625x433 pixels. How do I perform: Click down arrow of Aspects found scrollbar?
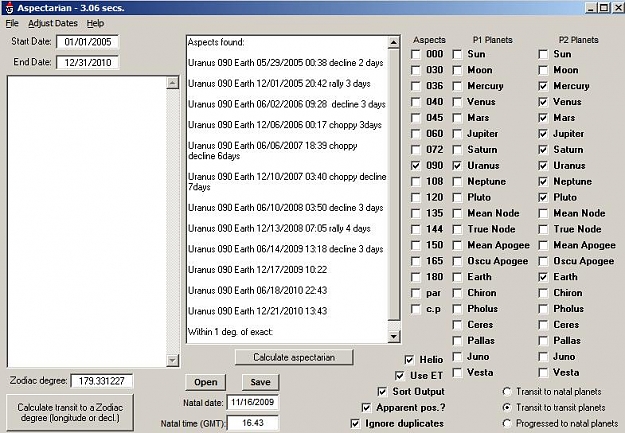point(393,336)
